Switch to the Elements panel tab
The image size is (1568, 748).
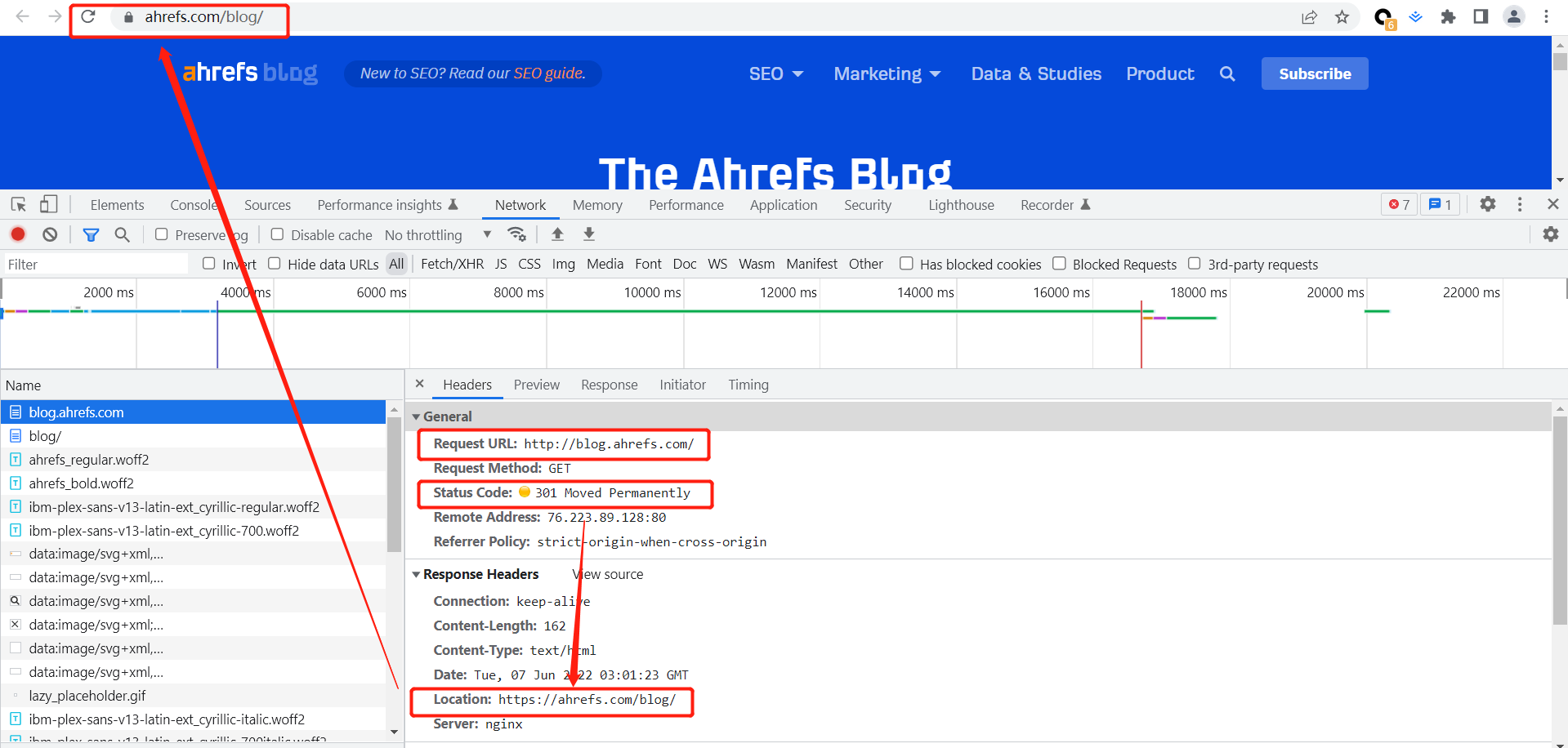coord(117,205)
